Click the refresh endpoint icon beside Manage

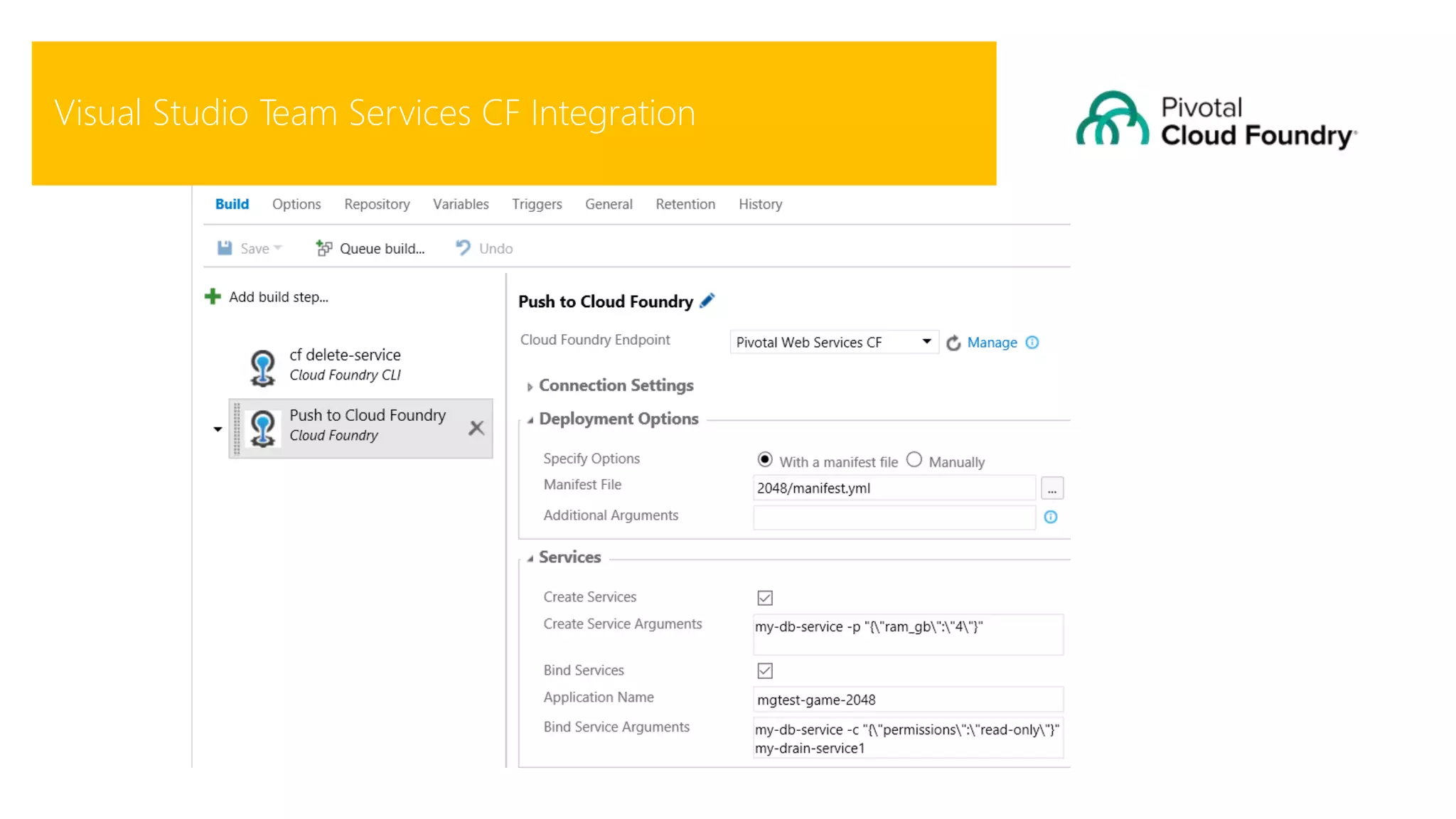[953, 343]
